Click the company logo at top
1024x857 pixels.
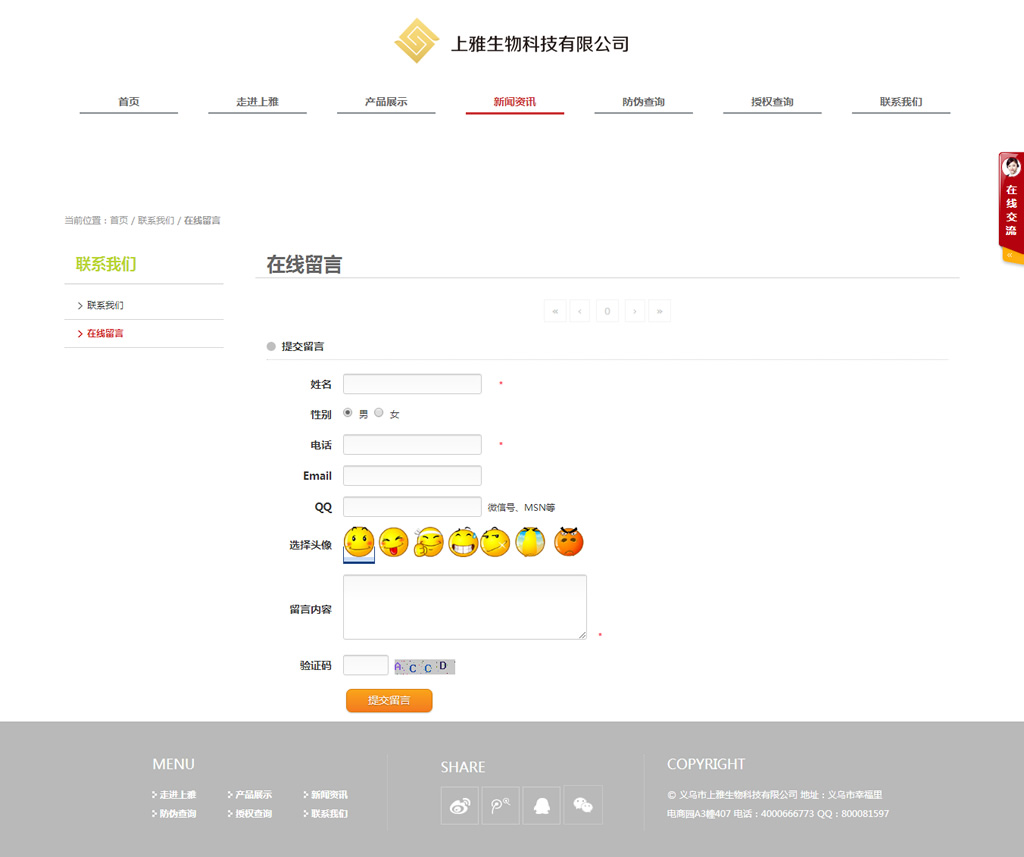click(417, 41)
